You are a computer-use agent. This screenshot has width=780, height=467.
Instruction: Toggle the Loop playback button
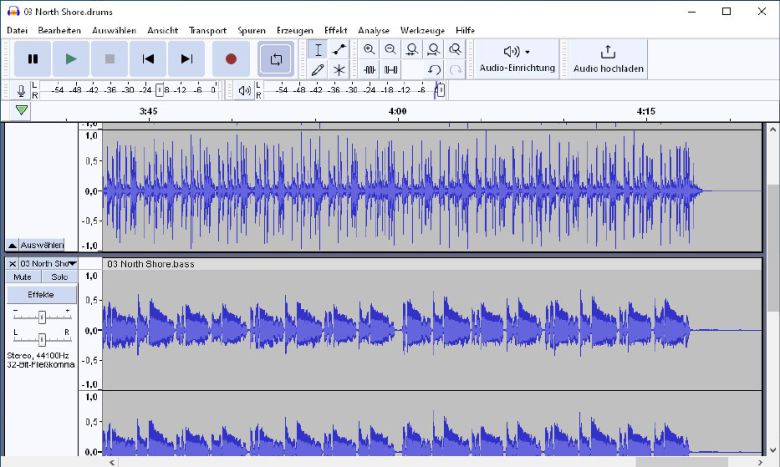point(276,59)
